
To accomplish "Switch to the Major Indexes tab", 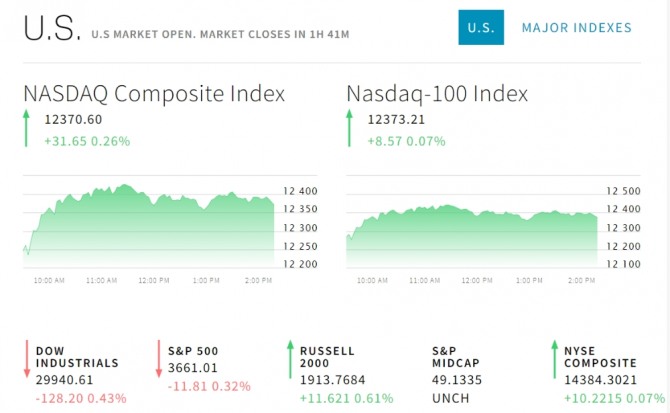I will click(x=576, y=28).
